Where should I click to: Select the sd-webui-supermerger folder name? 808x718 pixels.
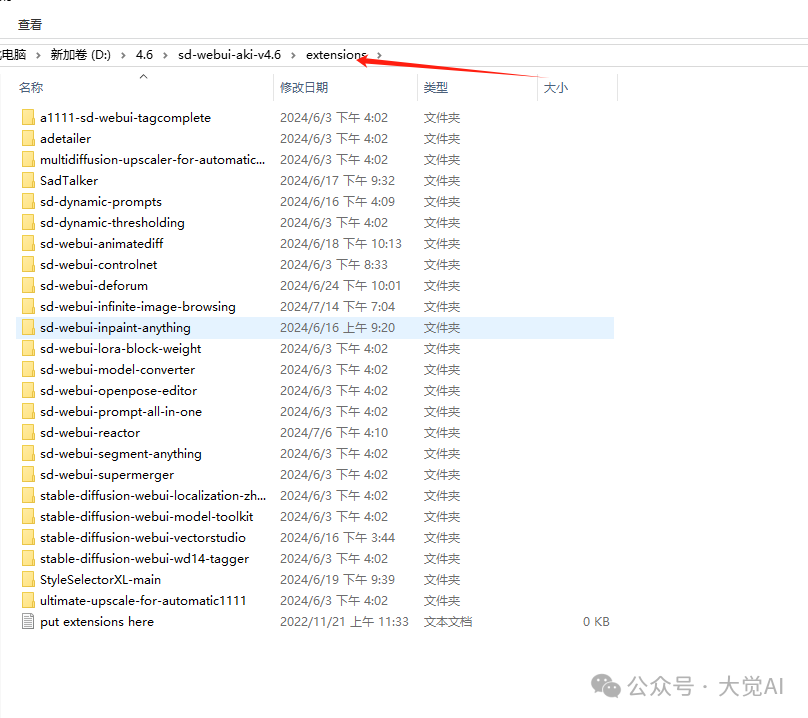(107, 475)
